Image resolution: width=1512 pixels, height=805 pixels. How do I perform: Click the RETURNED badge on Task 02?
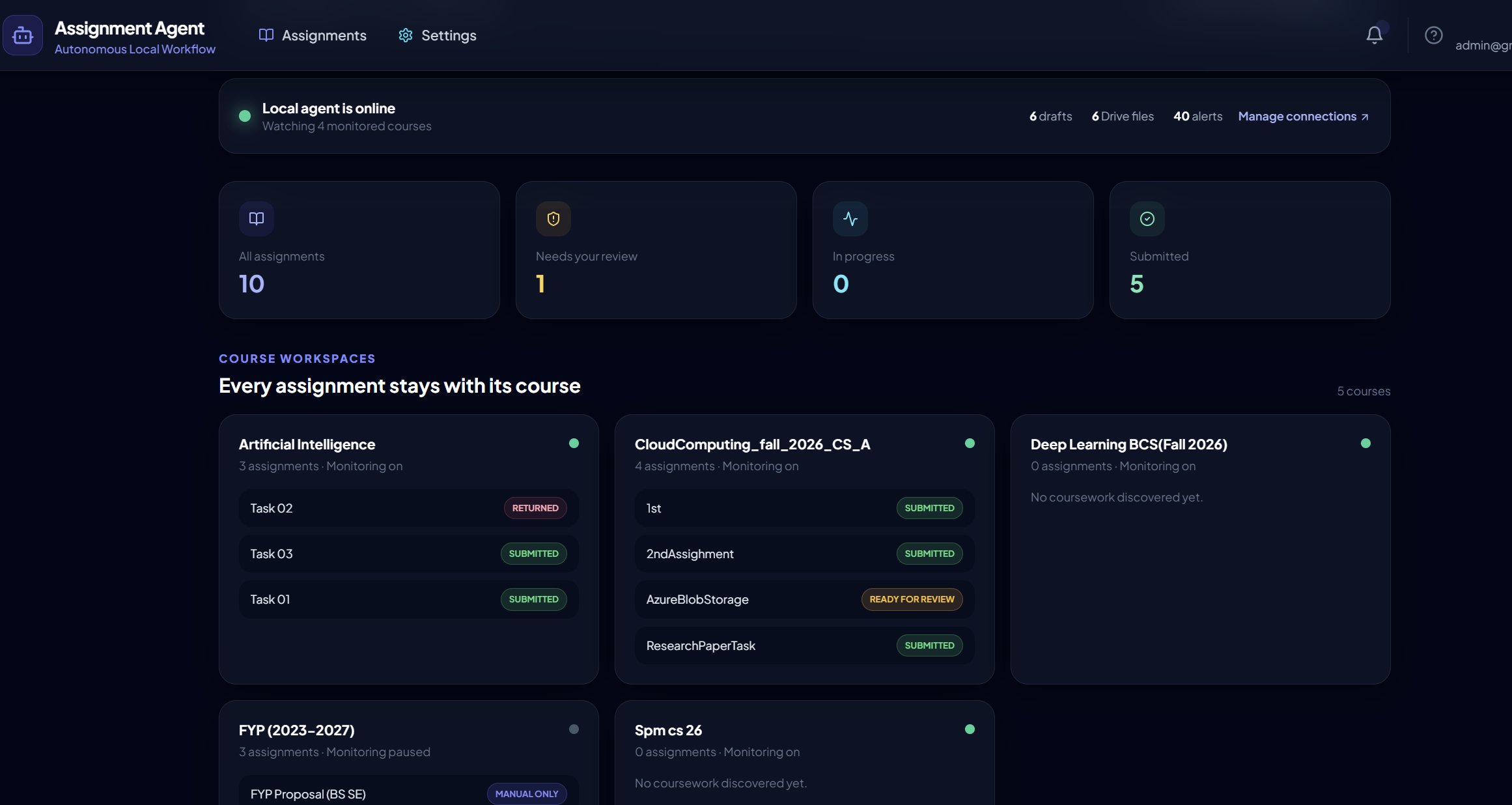(x=535, y=508)
